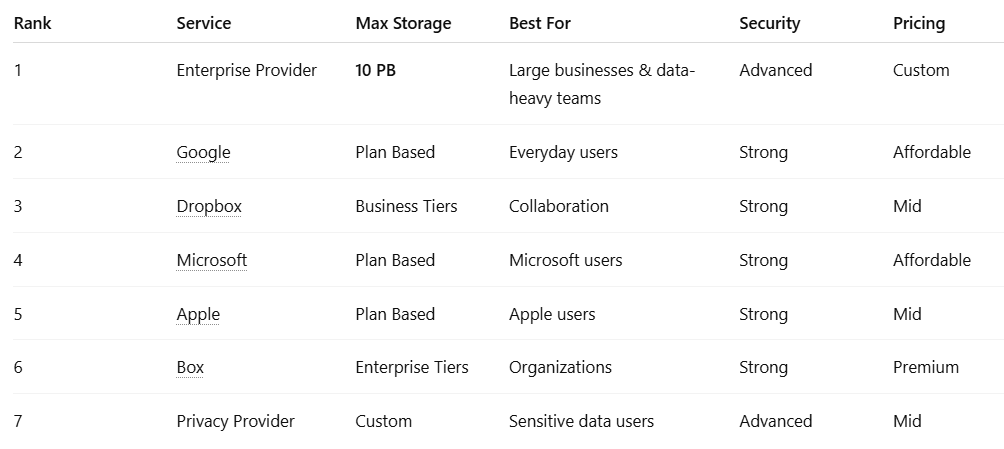Click the Collaboration cell
Viewport: 1004px width, 449px height.
558,207
